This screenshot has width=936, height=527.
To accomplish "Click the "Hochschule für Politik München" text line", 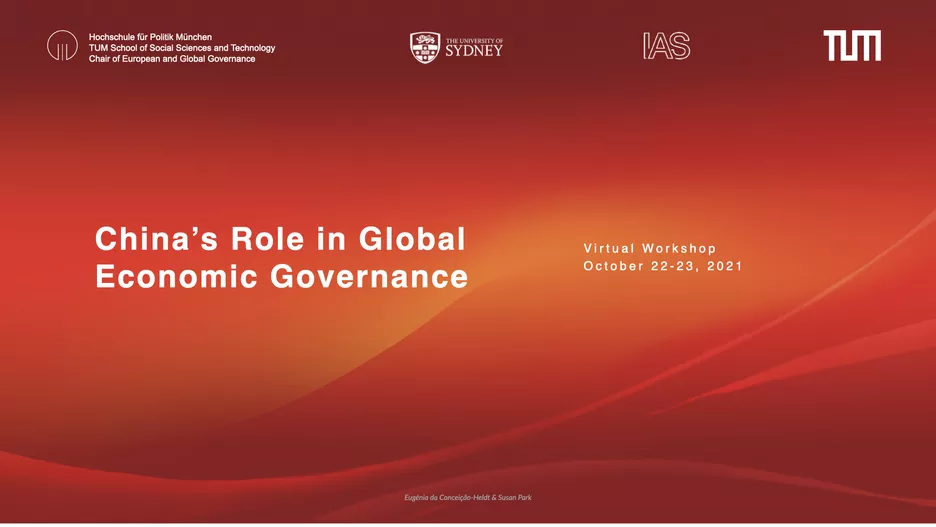I will click(150, 37).
